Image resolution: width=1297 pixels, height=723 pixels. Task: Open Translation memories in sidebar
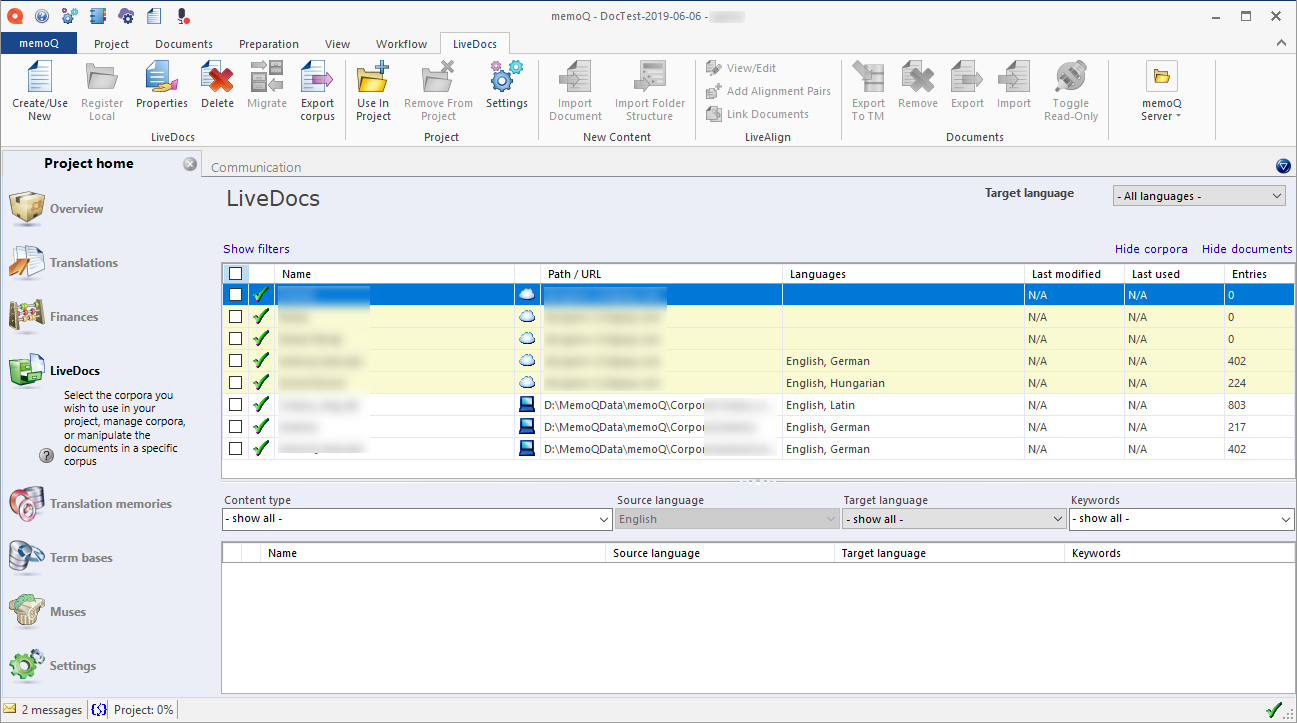point(110,504)
